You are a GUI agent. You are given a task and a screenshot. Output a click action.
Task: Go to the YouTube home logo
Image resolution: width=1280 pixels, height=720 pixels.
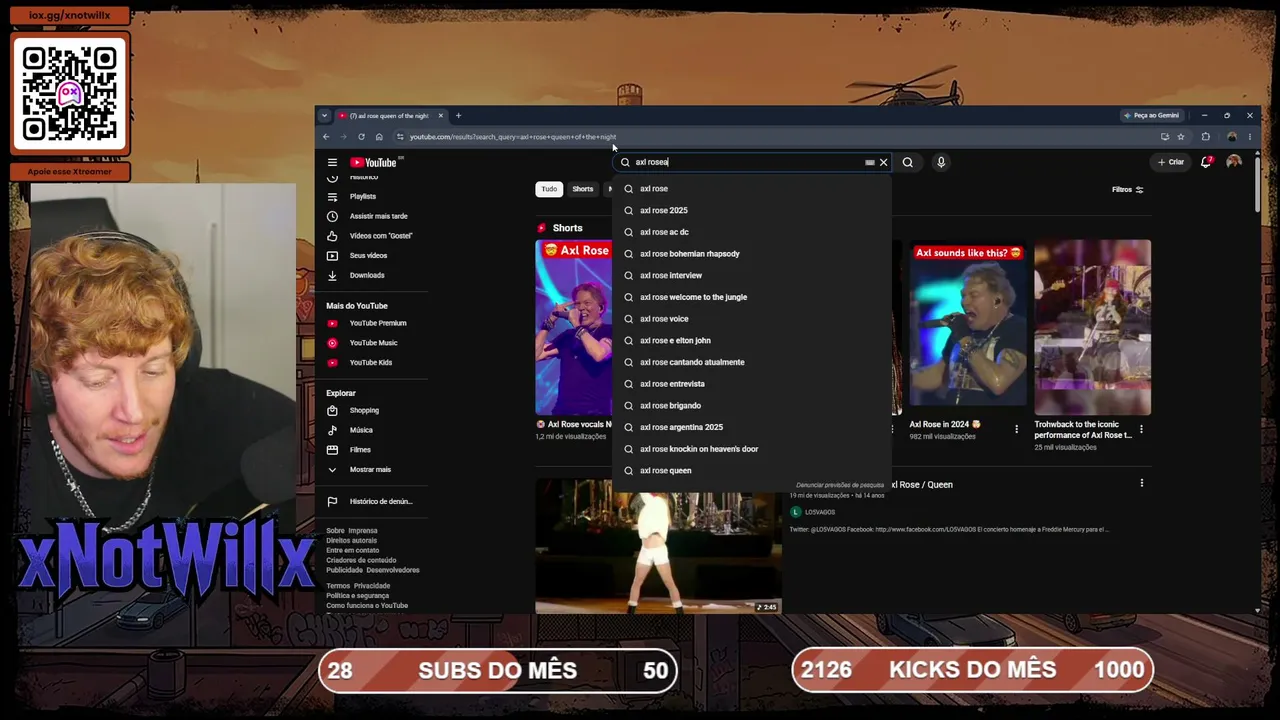[x=374, y=162]
